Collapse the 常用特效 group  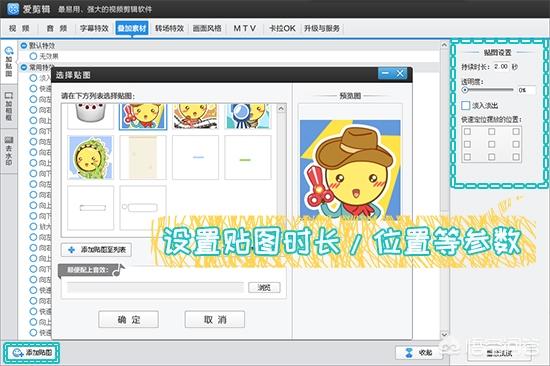coord(24,67)
